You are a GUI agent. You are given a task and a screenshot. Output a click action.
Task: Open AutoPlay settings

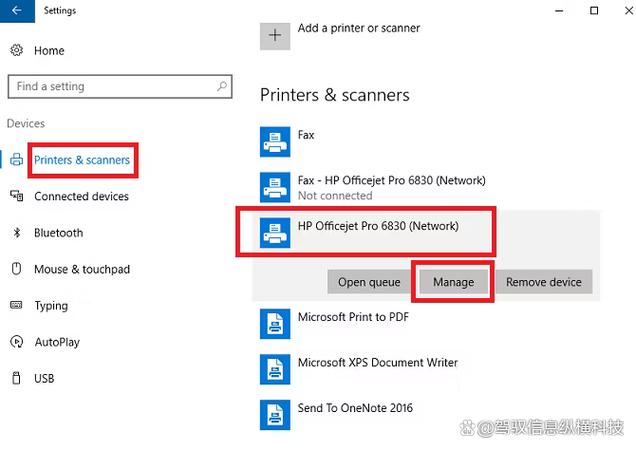(57, 342)
